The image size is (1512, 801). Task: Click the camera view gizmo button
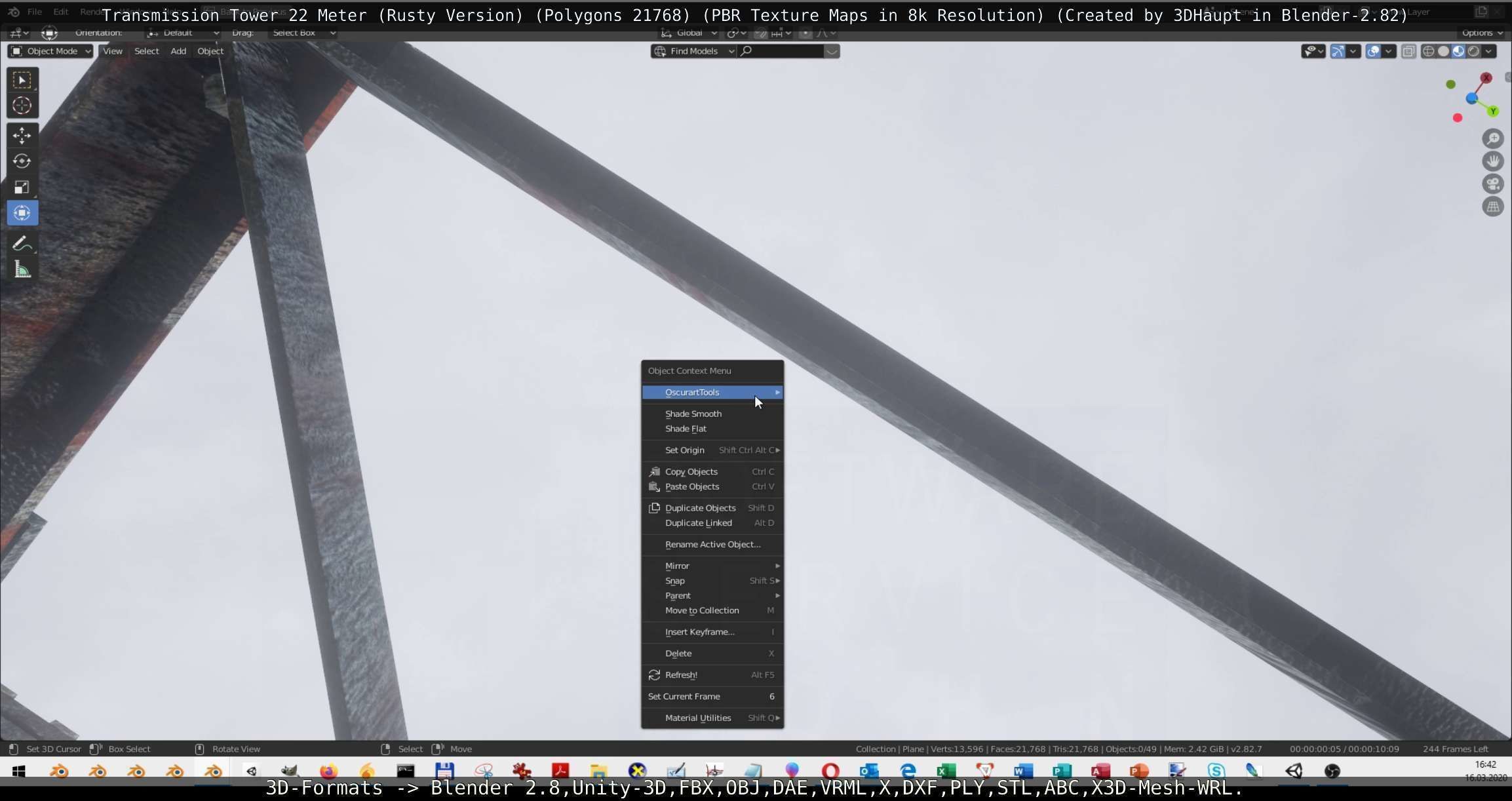coord(1492,184)
